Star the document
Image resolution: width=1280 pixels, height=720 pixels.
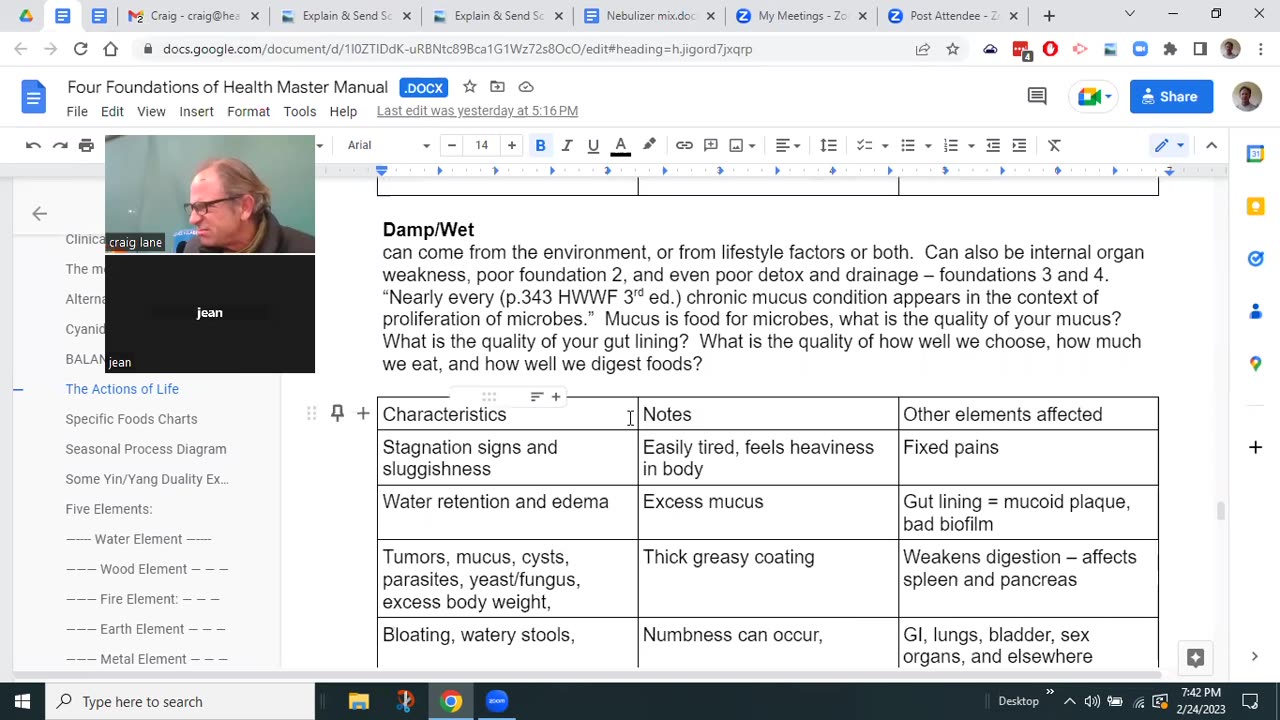click(470, 87)
